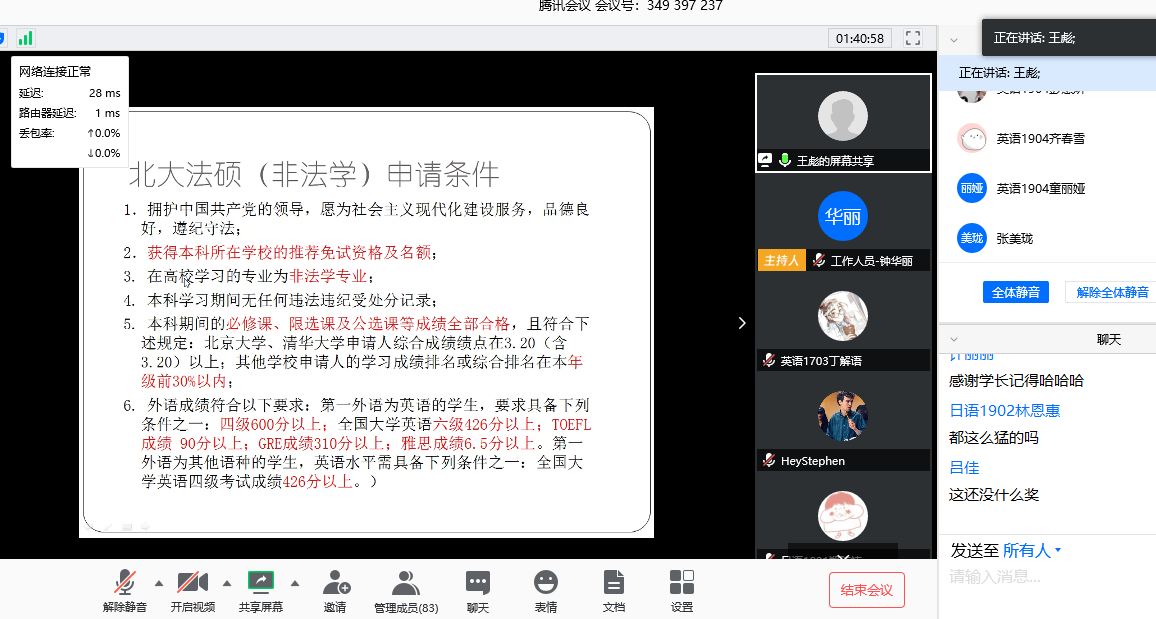Select member 英语1904童丽娅 in the list
The width and height of the screenshot is (1156, 619).
tap(1040, 188)
